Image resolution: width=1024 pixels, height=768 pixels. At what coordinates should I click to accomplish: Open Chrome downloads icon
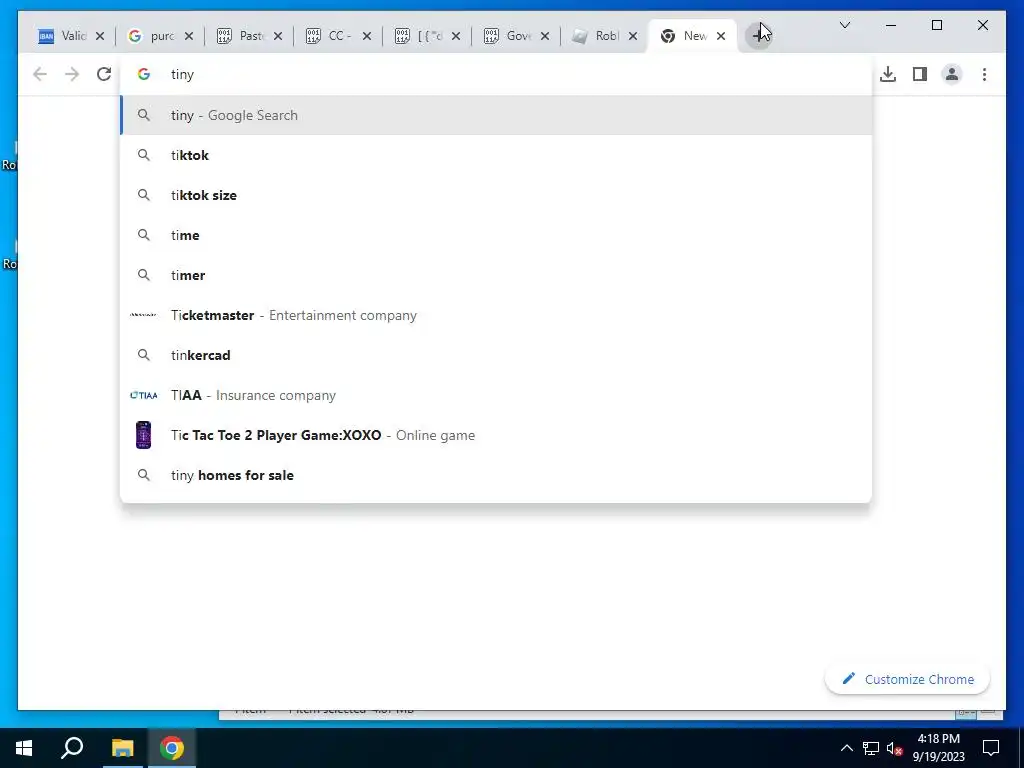888,74
